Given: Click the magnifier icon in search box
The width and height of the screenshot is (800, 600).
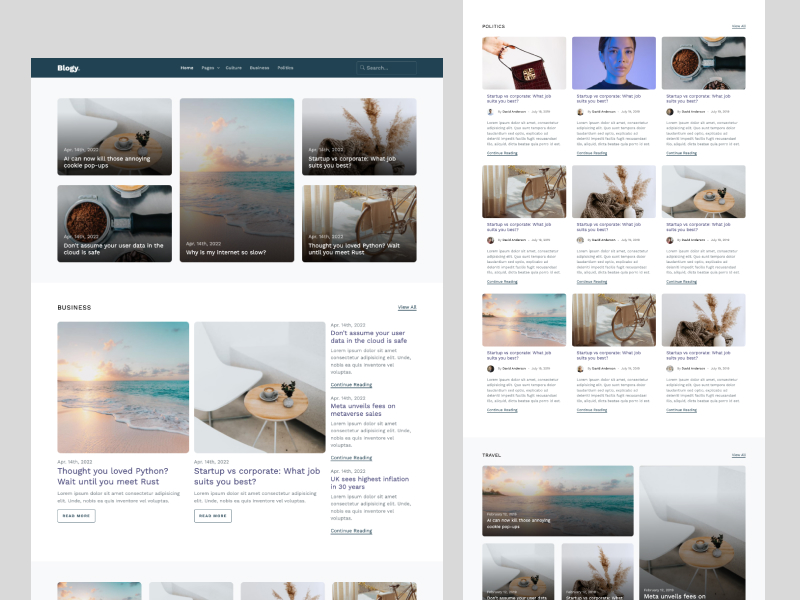Looking at the screenshot, I should click(362, 68).
